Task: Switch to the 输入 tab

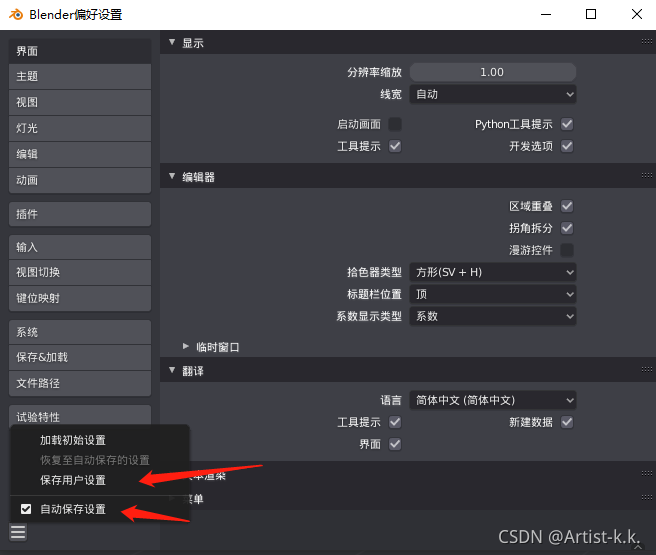Action: [x=80, y=247]
